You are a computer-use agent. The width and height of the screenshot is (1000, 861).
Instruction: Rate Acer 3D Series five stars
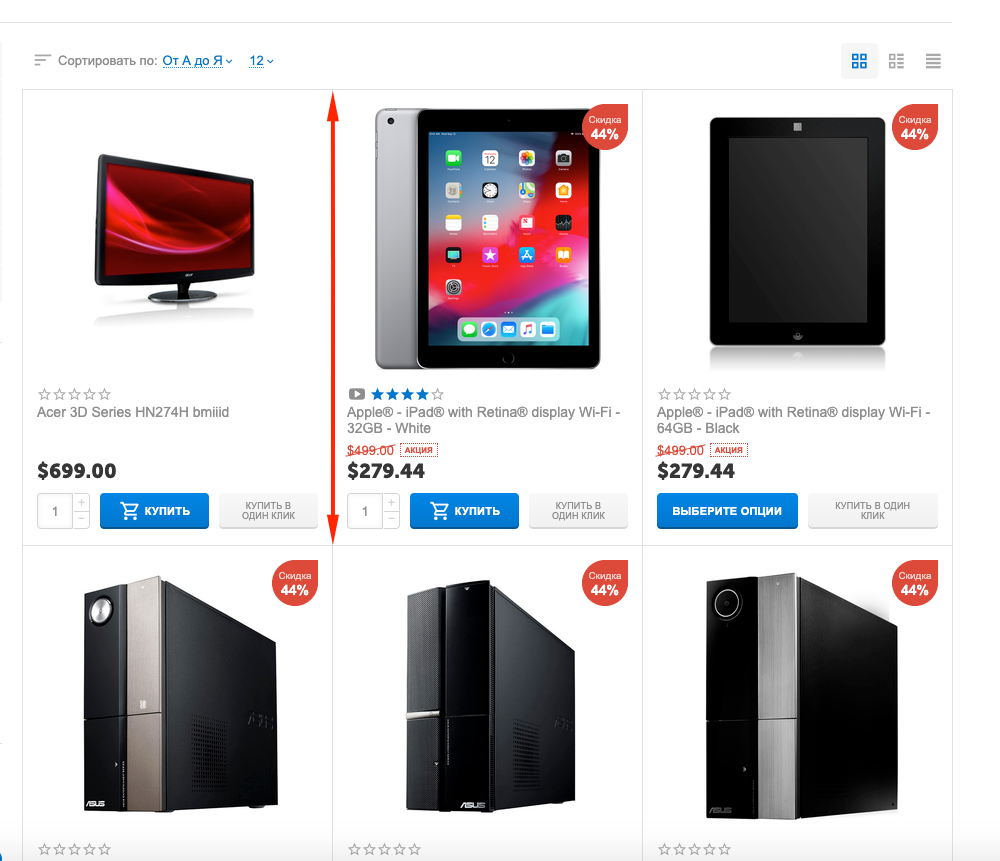pos(105,394)
